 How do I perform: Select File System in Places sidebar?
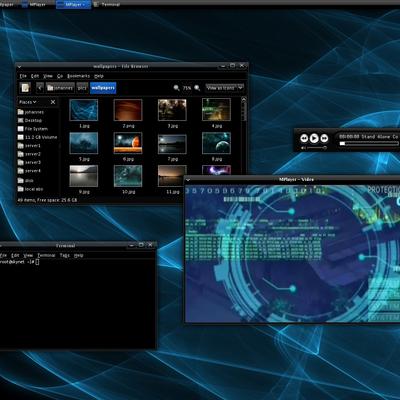click(33, 129)
